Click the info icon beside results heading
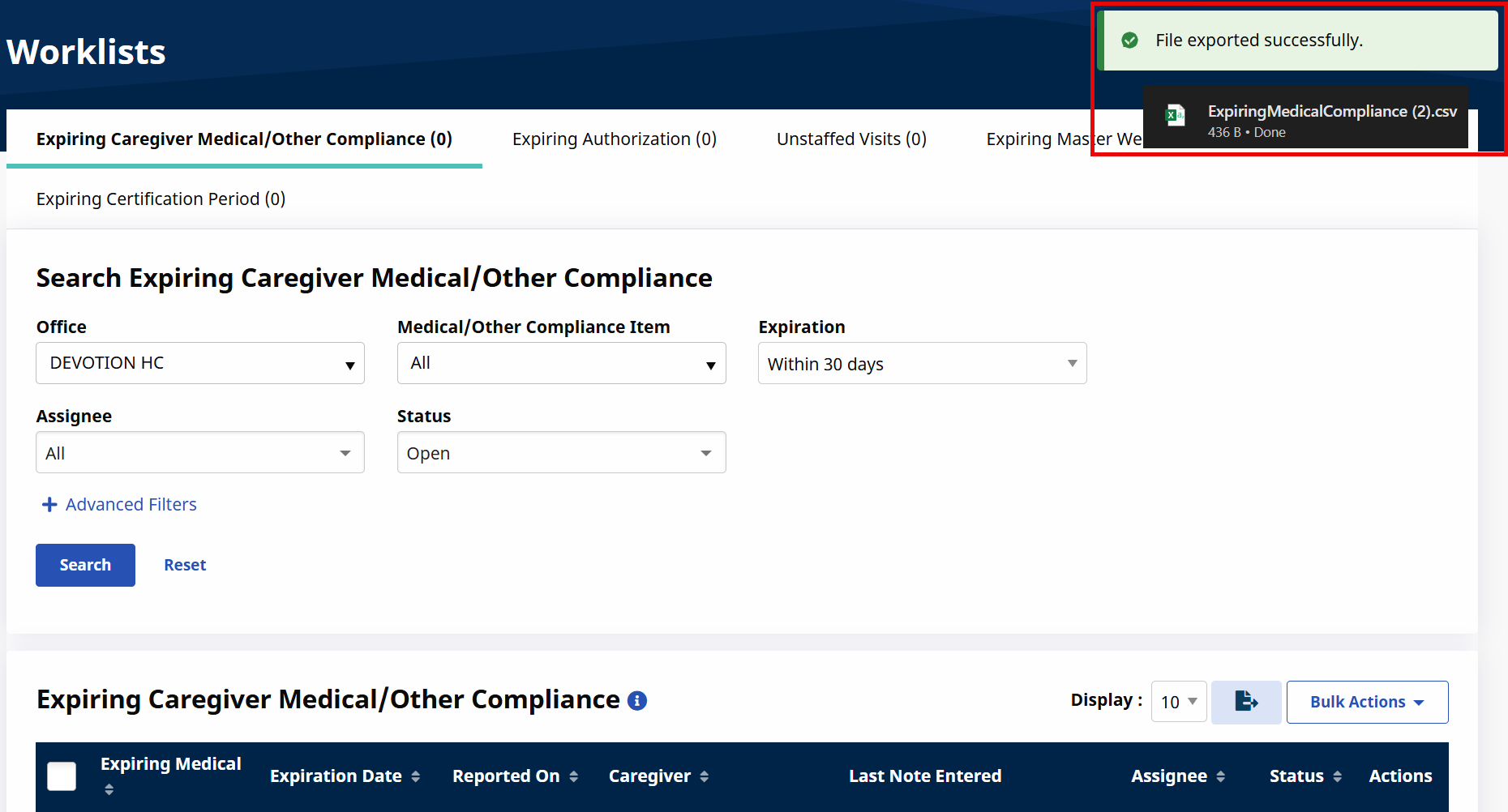 [637, 701]
